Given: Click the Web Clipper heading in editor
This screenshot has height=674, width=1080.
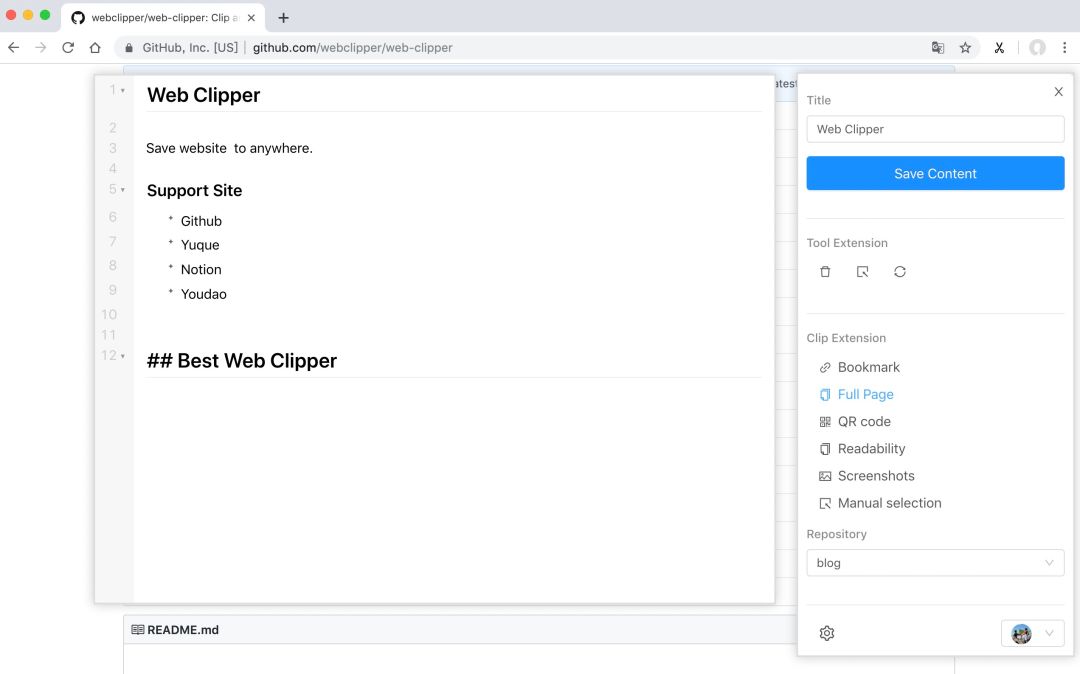Looking at the screenshot, I should pos(203,95).
